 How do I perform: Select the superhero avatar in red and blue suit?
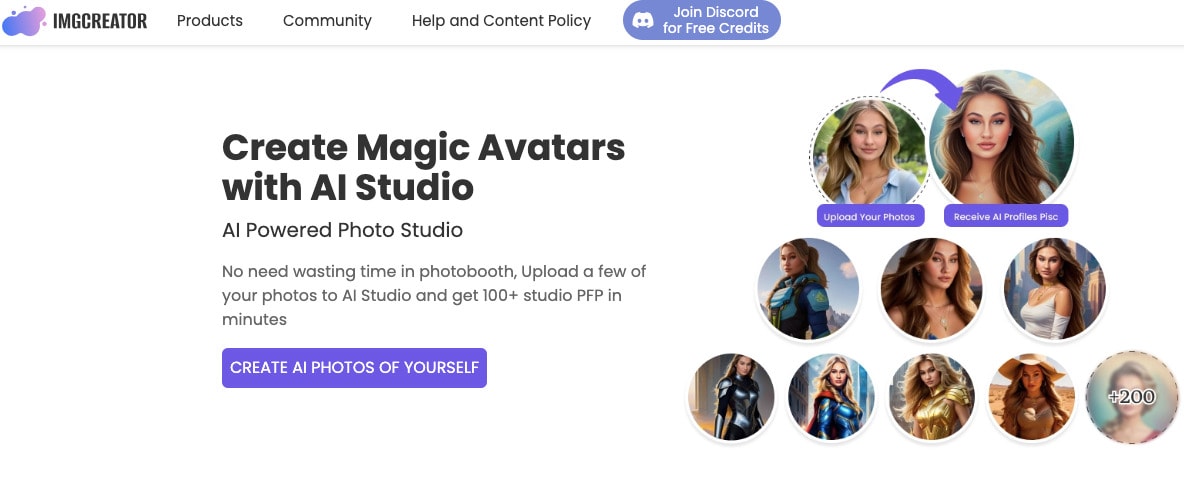click(x=831, y=397)
